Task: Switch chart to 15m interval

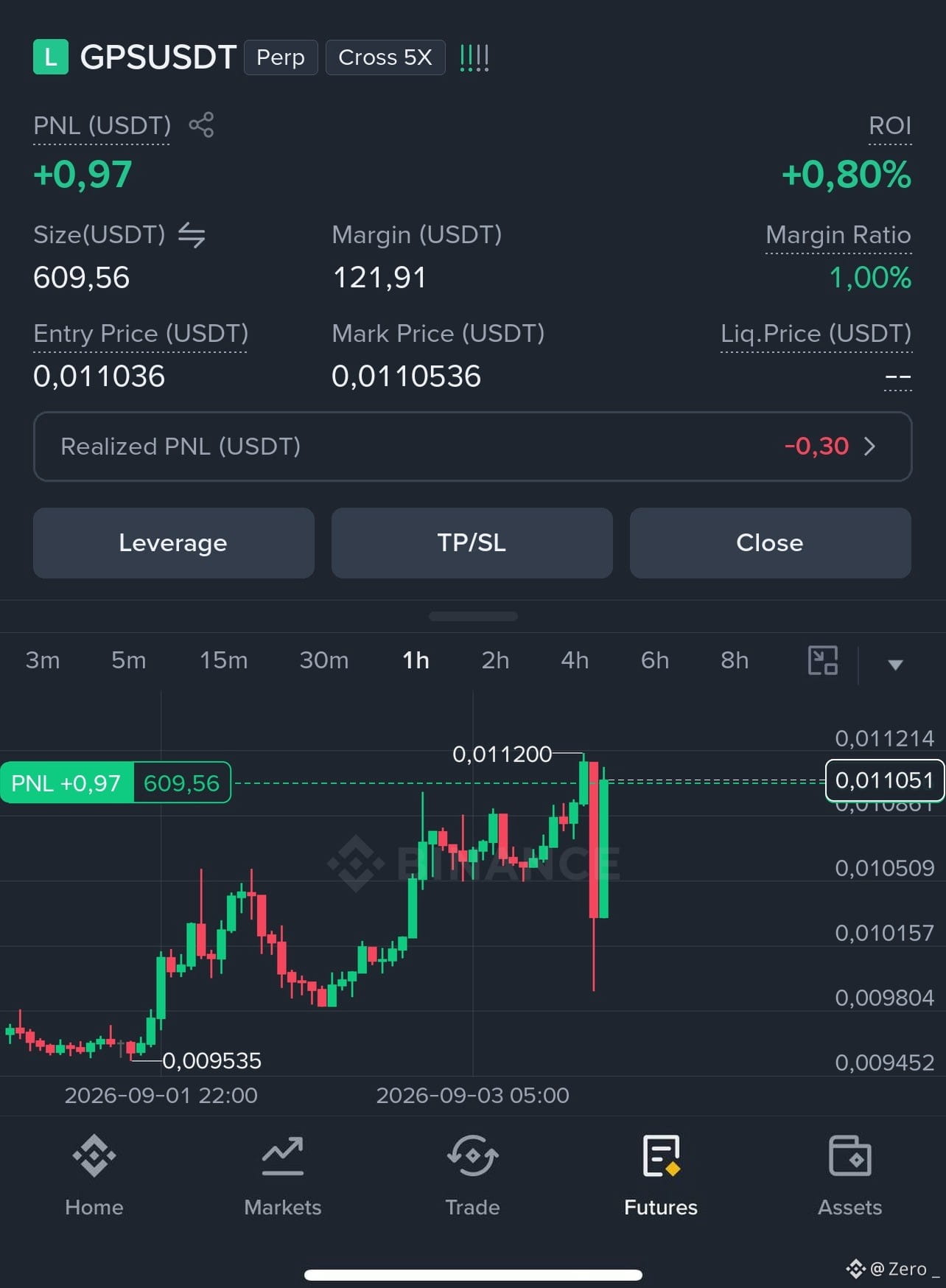Action: 224,660
